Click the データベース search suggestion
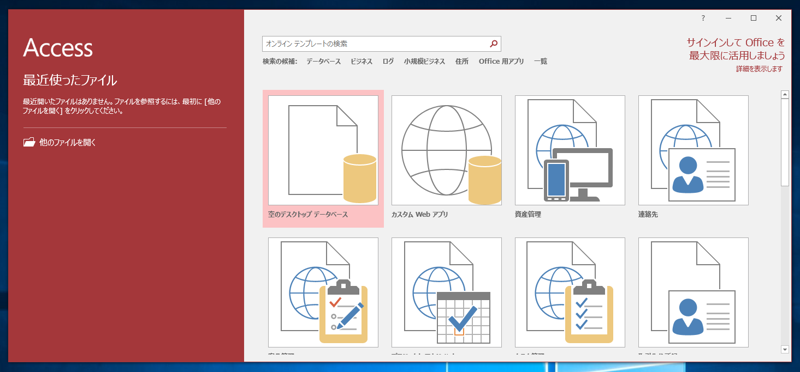800x372 pixels. pos(323,61)
